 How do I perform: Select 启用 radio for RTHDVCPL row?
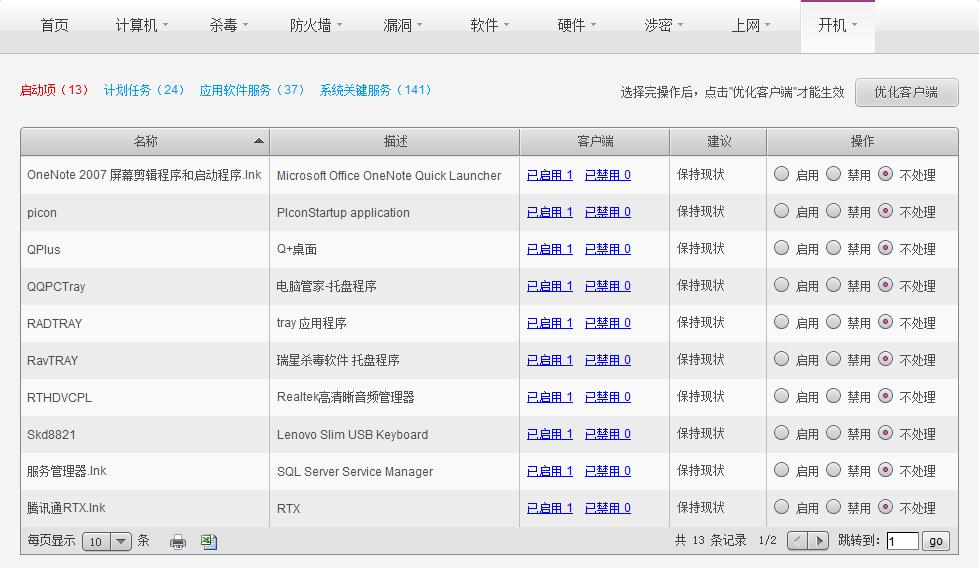pos(781,396)
